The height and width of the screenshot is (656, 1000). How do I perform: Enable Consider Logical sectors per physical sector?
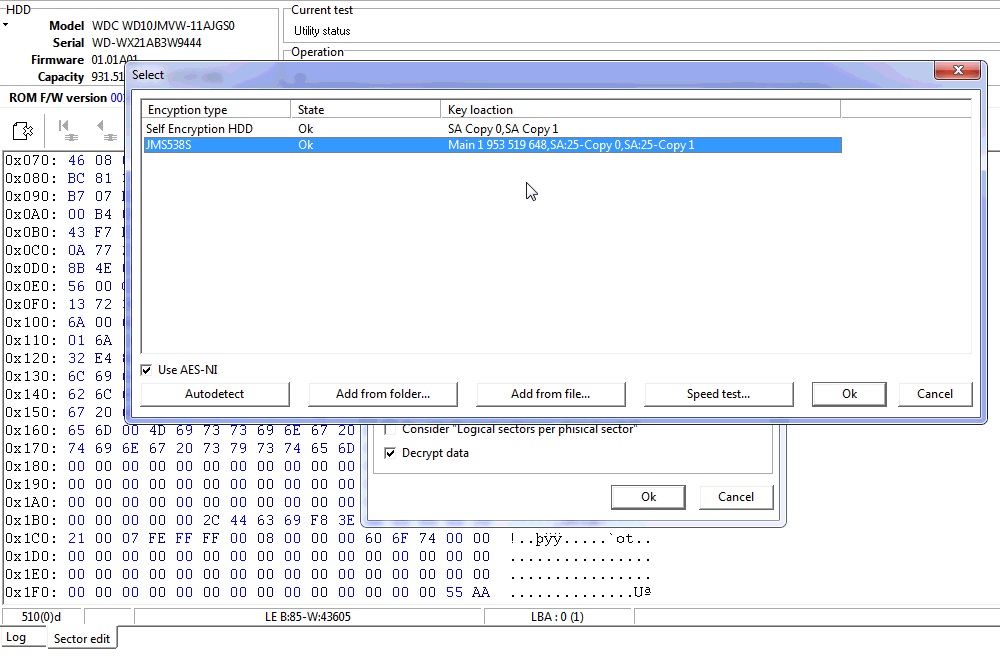pos(390,430)
